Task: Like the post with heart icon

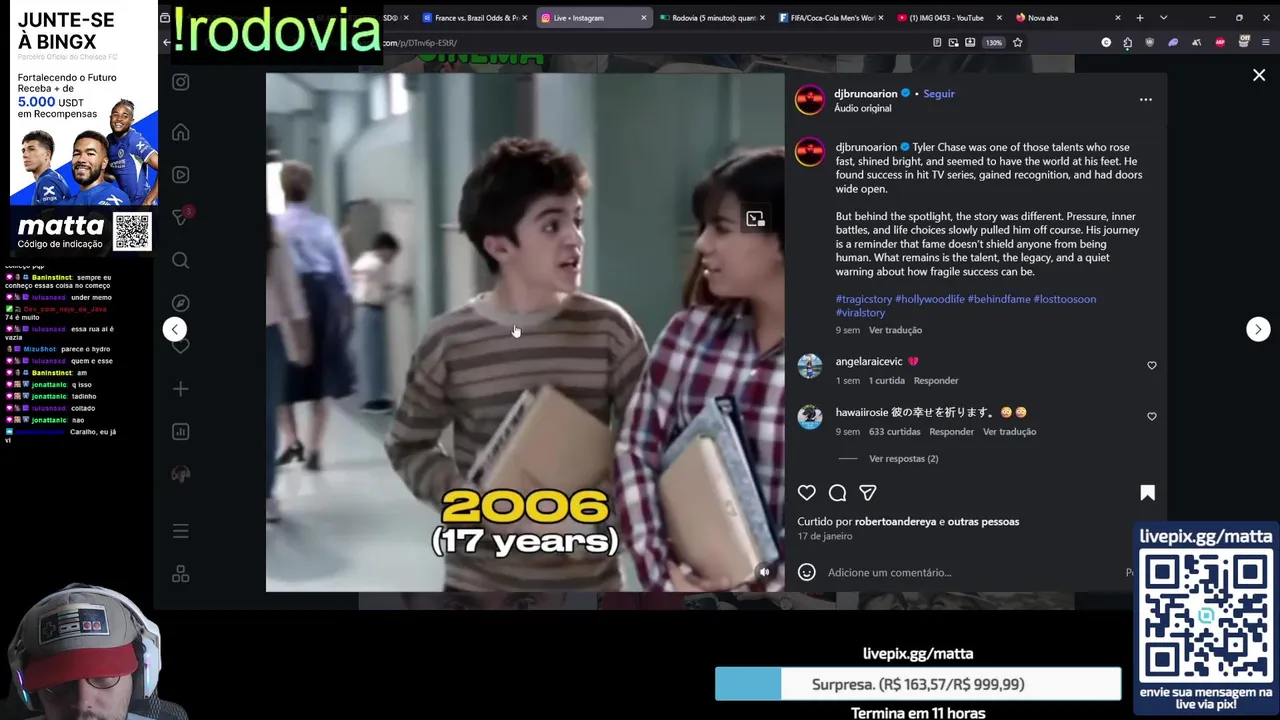Action: coord(806,492)
